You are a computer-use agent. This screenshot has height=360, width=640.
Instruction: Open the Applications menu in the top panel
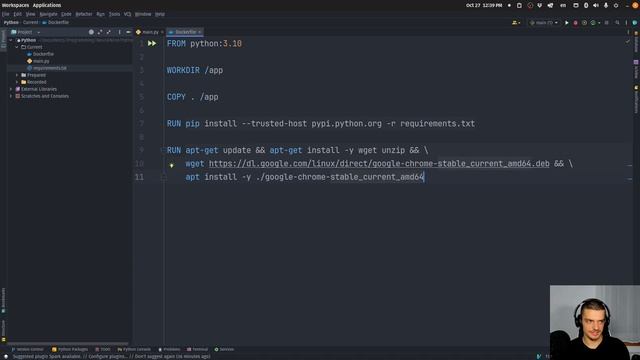pos(47,5)
